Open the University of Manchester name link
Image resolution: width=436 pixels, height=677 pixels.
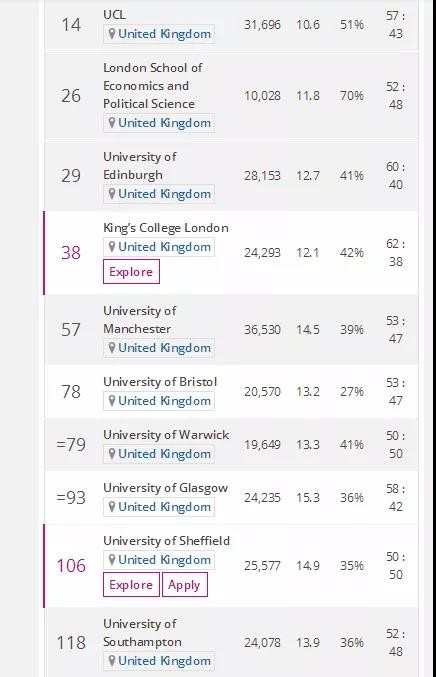[139, 320]
